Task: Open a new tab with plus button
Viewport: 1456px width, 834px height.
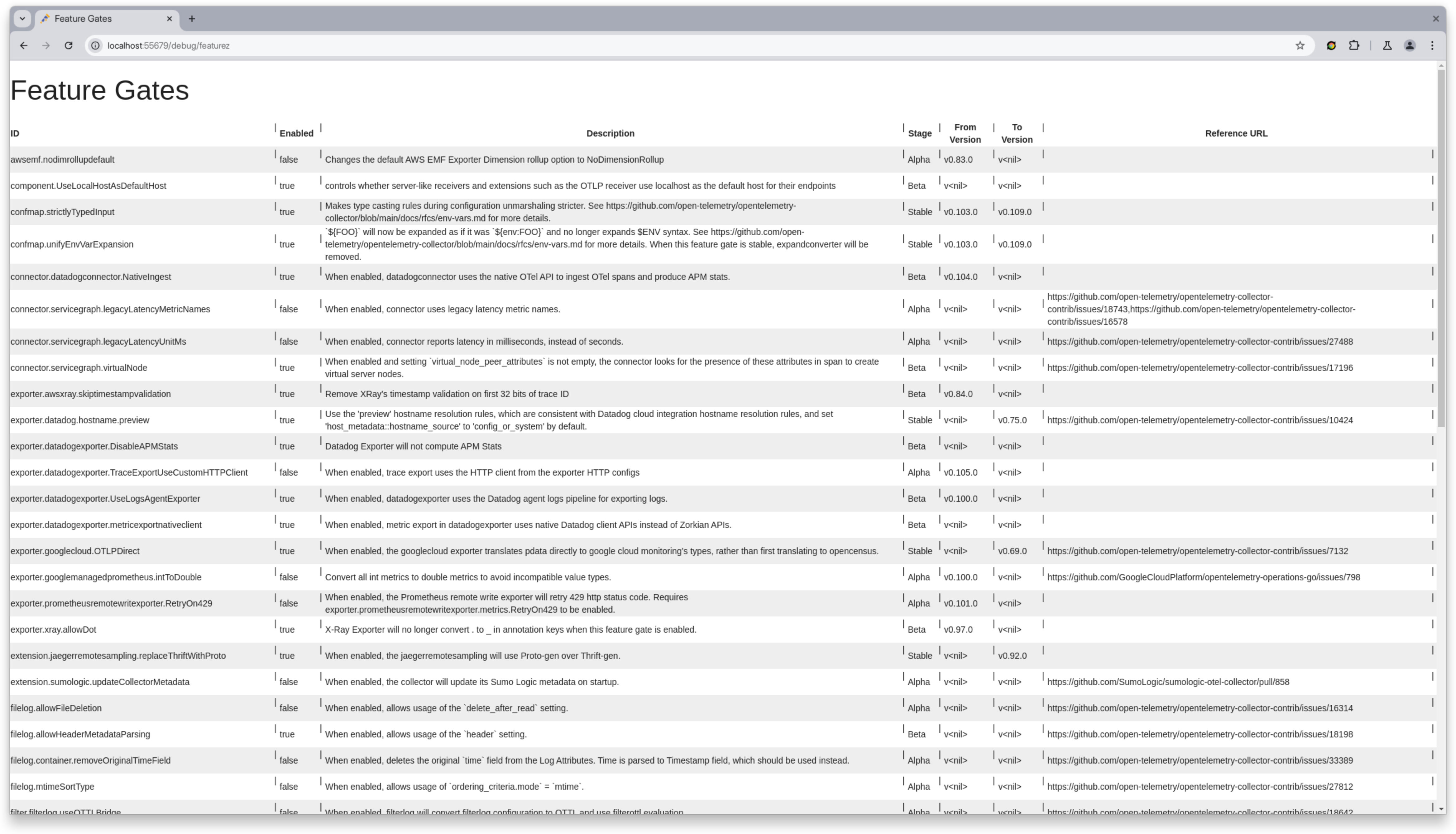Action: click(192, 19)
